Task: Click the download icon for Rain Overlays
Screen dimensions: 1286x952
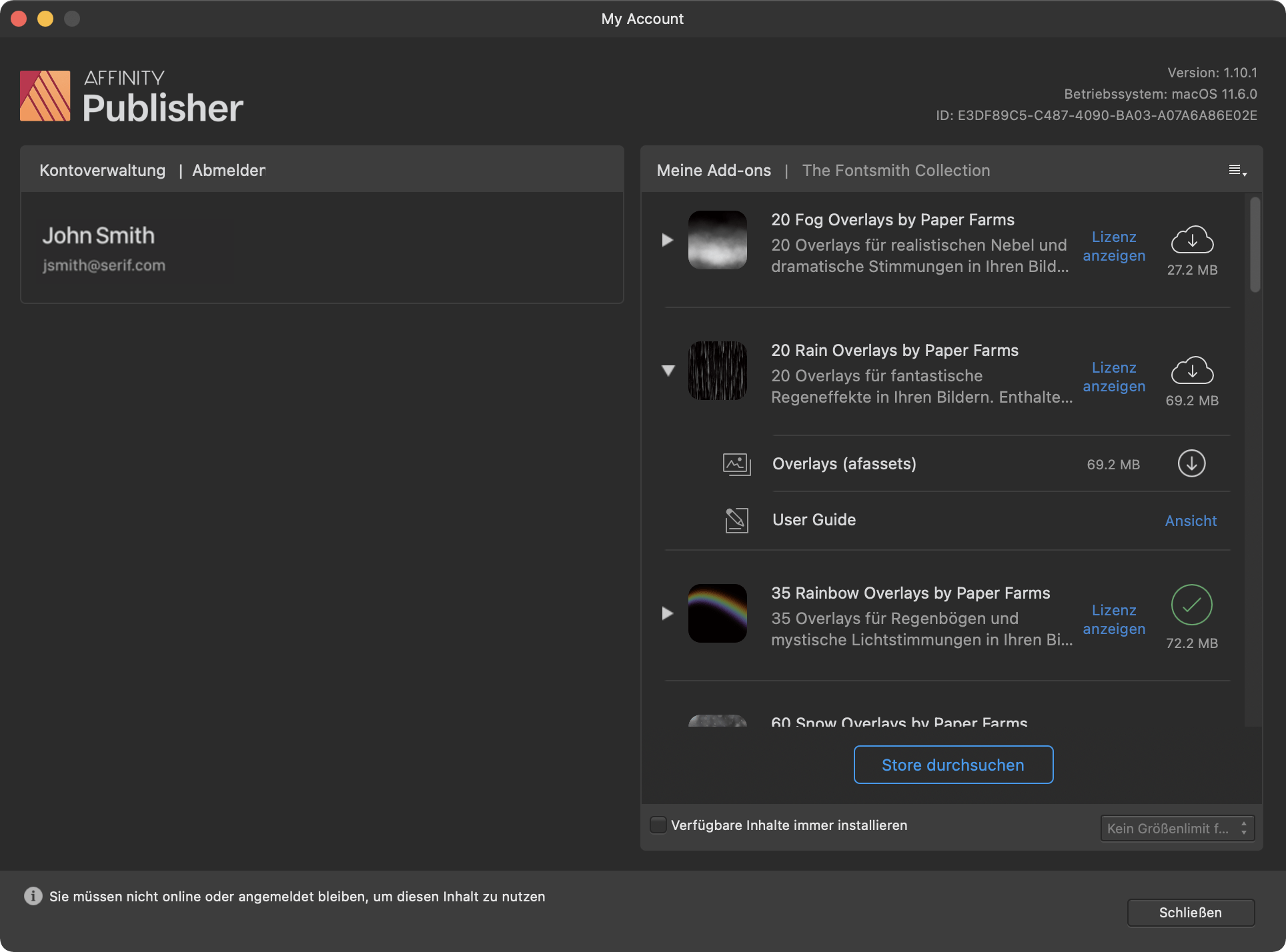Action: [x=1192, y=371]
